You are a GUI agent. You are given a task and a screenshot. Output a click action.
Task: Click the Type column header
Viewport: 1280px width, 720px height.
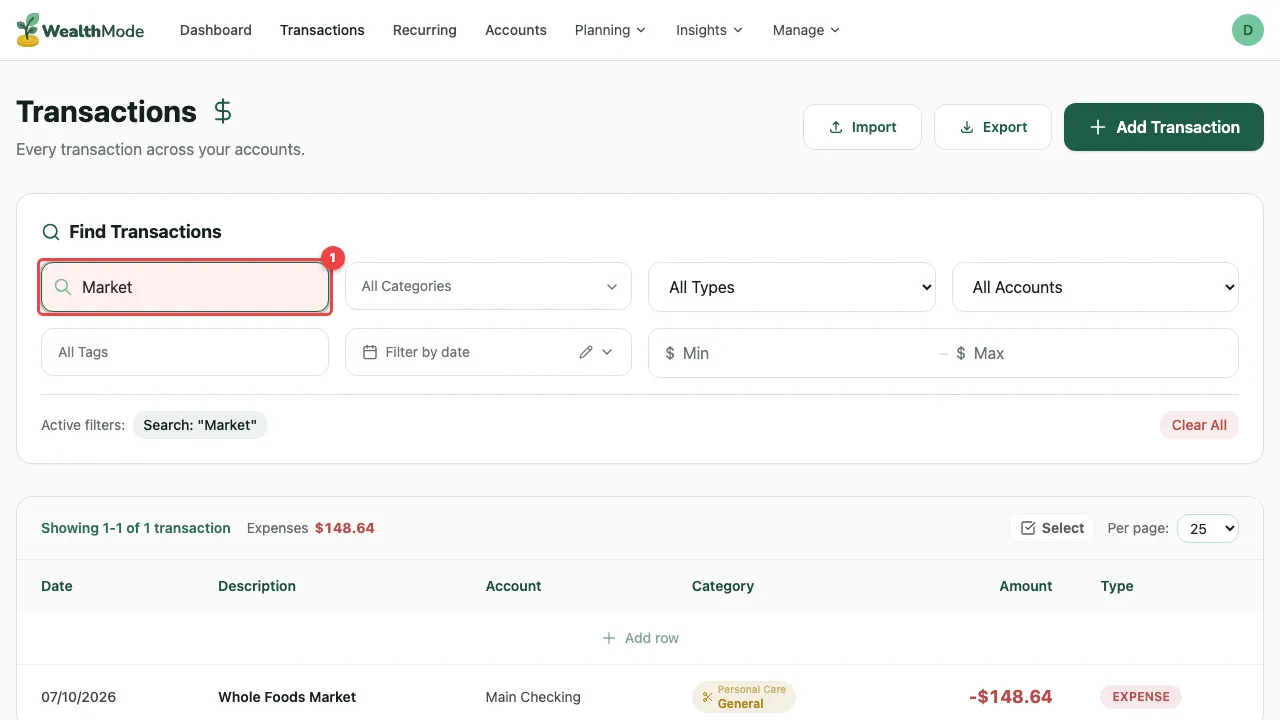(1117, 586)
